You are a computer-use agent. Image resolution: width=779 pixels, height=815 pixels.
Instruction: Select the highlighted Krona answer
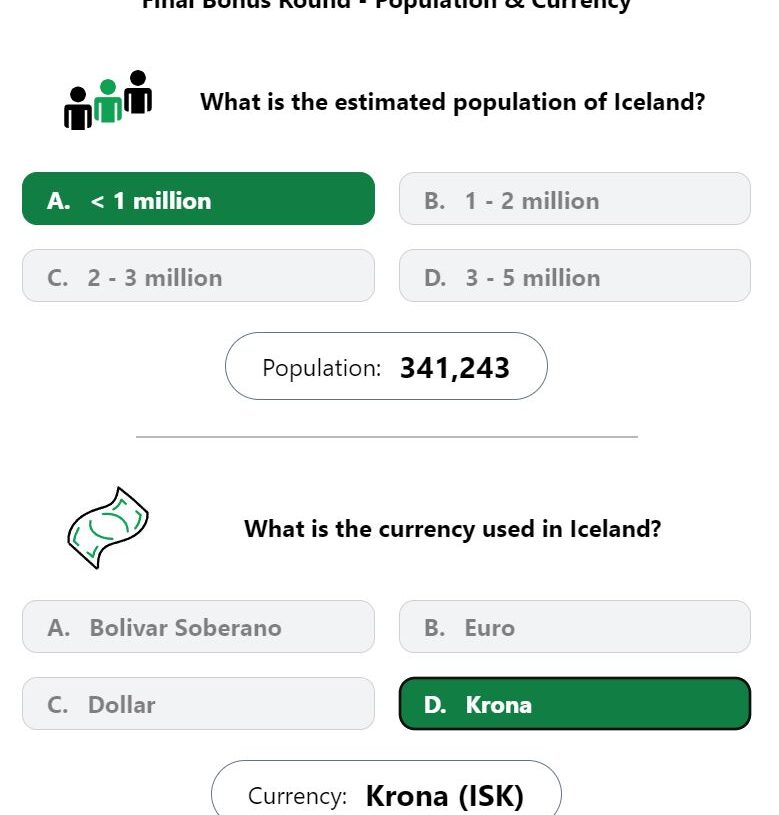click(575, 703)
